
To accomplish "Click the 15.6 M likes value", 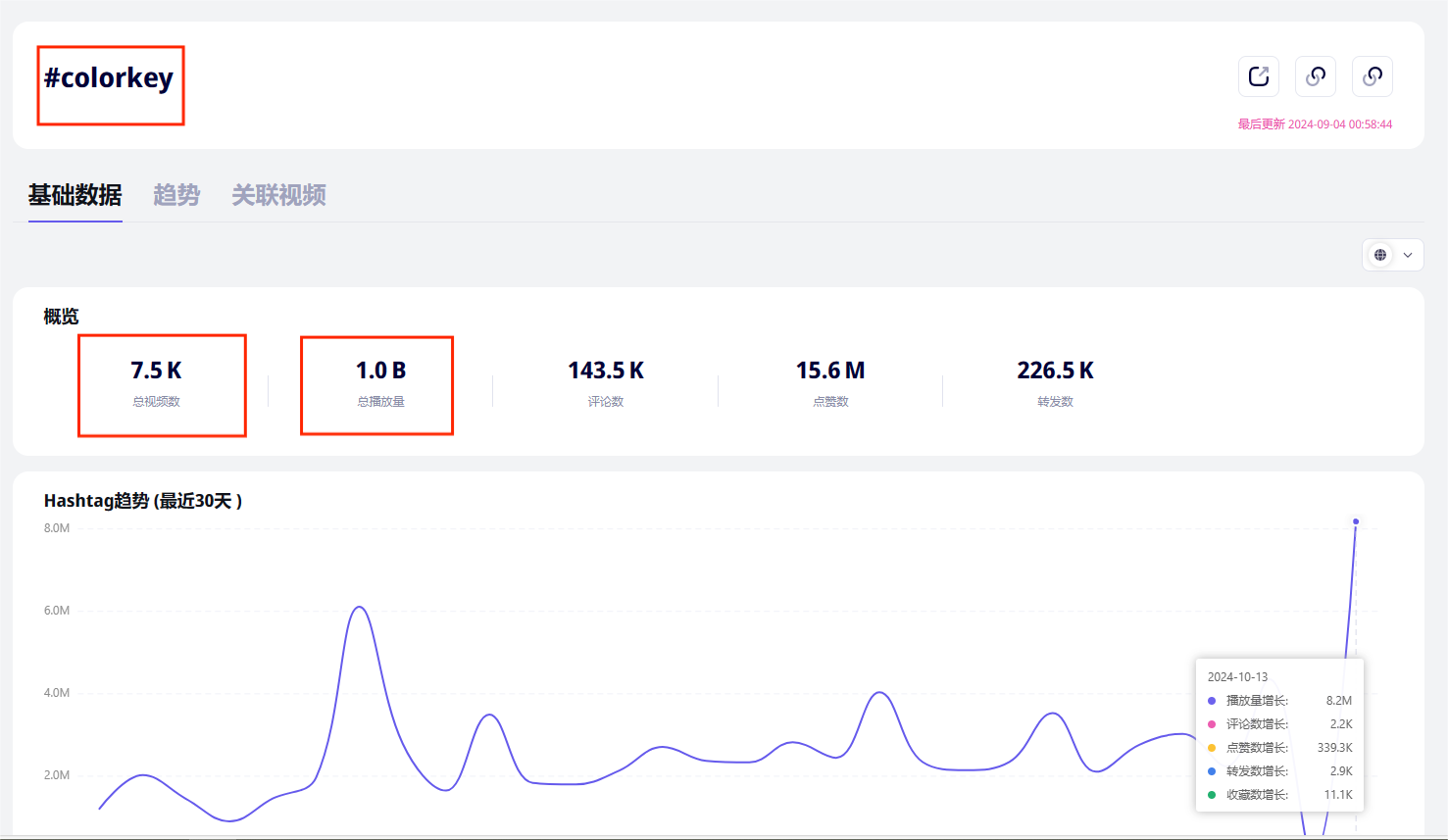I will 830,371.
